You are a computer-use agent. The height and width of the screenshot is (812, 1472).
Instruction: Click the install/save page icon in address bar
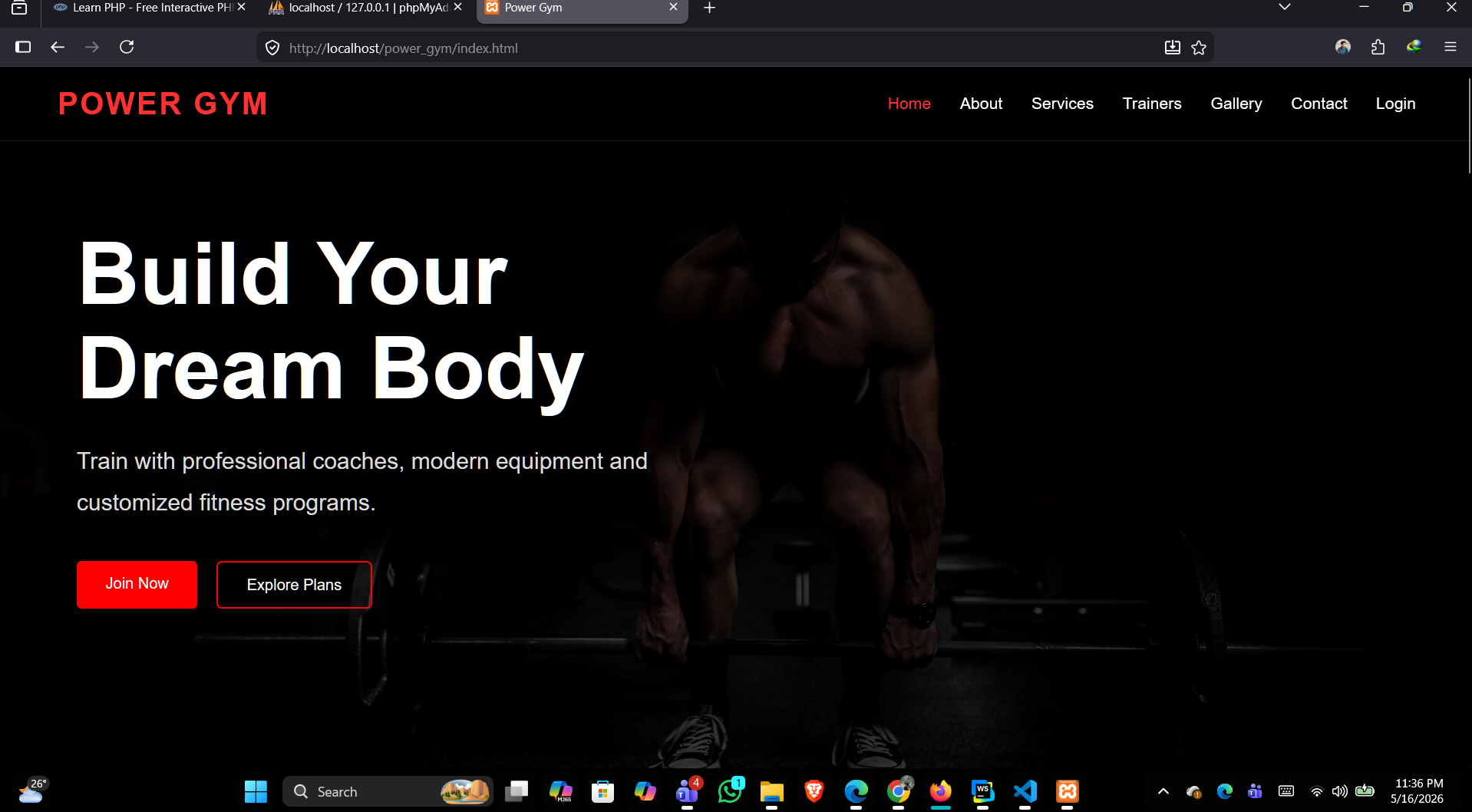pos(1172,48)
